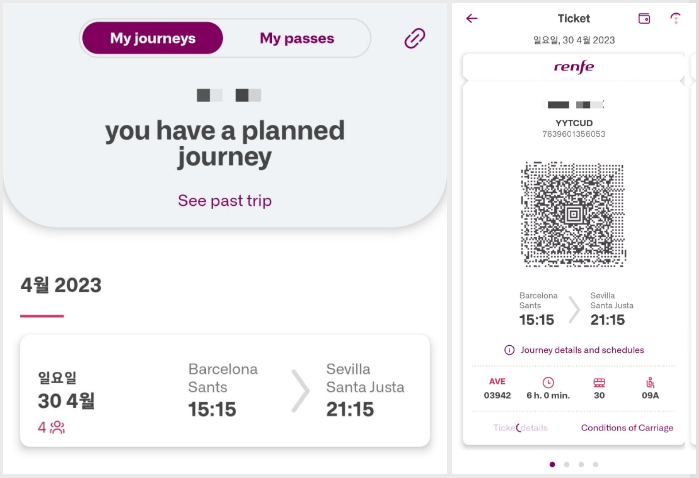Select the second ticket page dot
Screen dimensions: 699x478
567,464
